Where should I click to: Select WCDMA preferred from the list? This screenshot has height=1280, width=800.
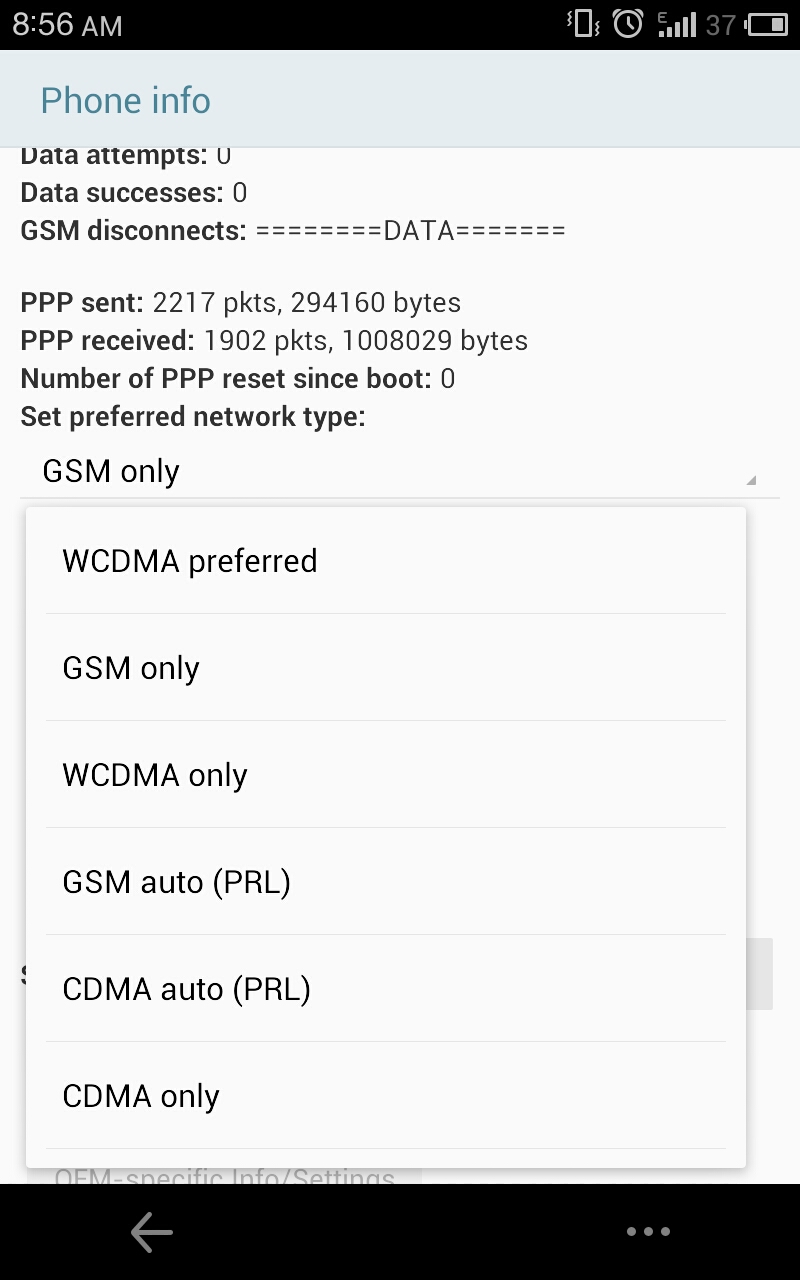[385, 561]
